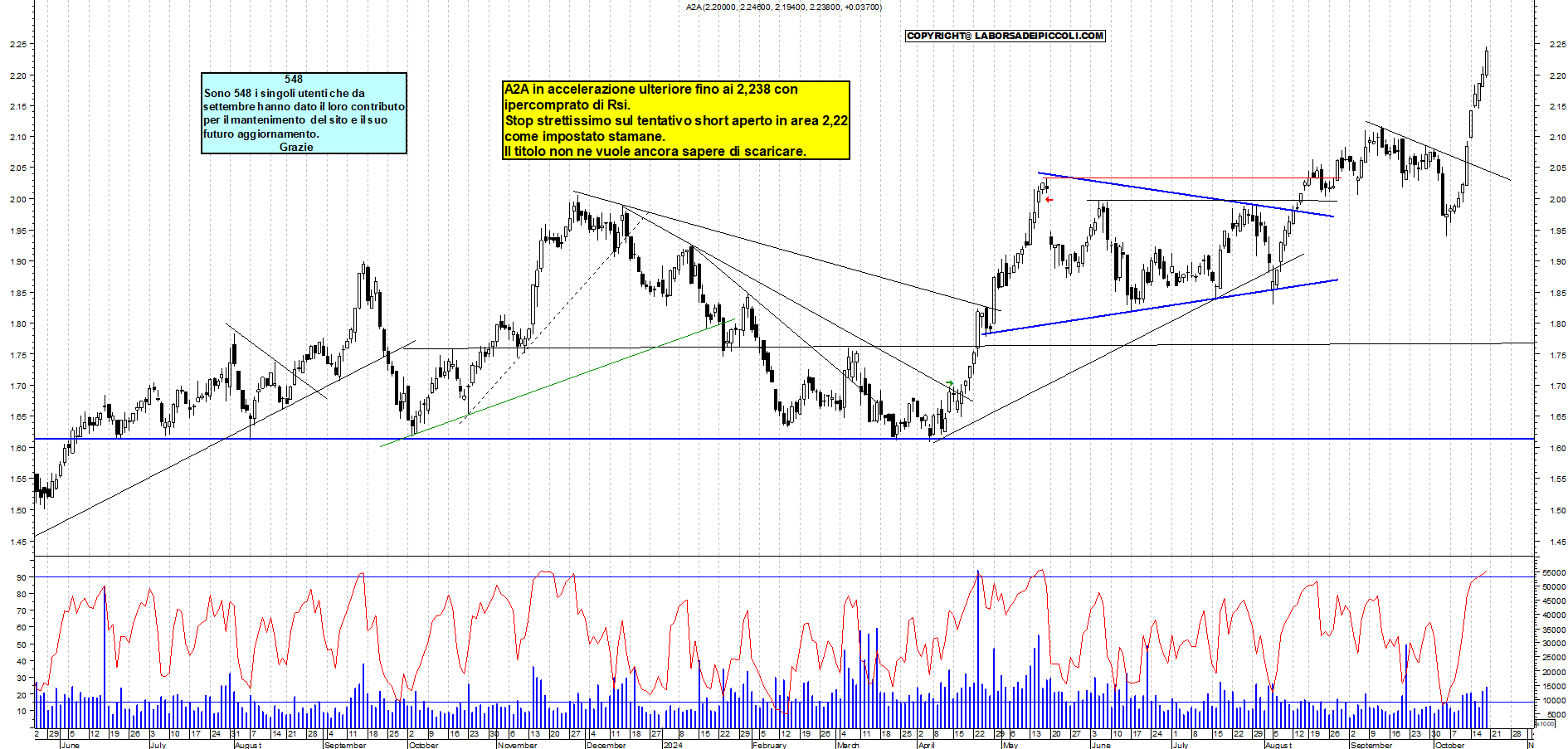Click the 50 level on the RSI axis
Screen dimensions: 1568x749
21,644
